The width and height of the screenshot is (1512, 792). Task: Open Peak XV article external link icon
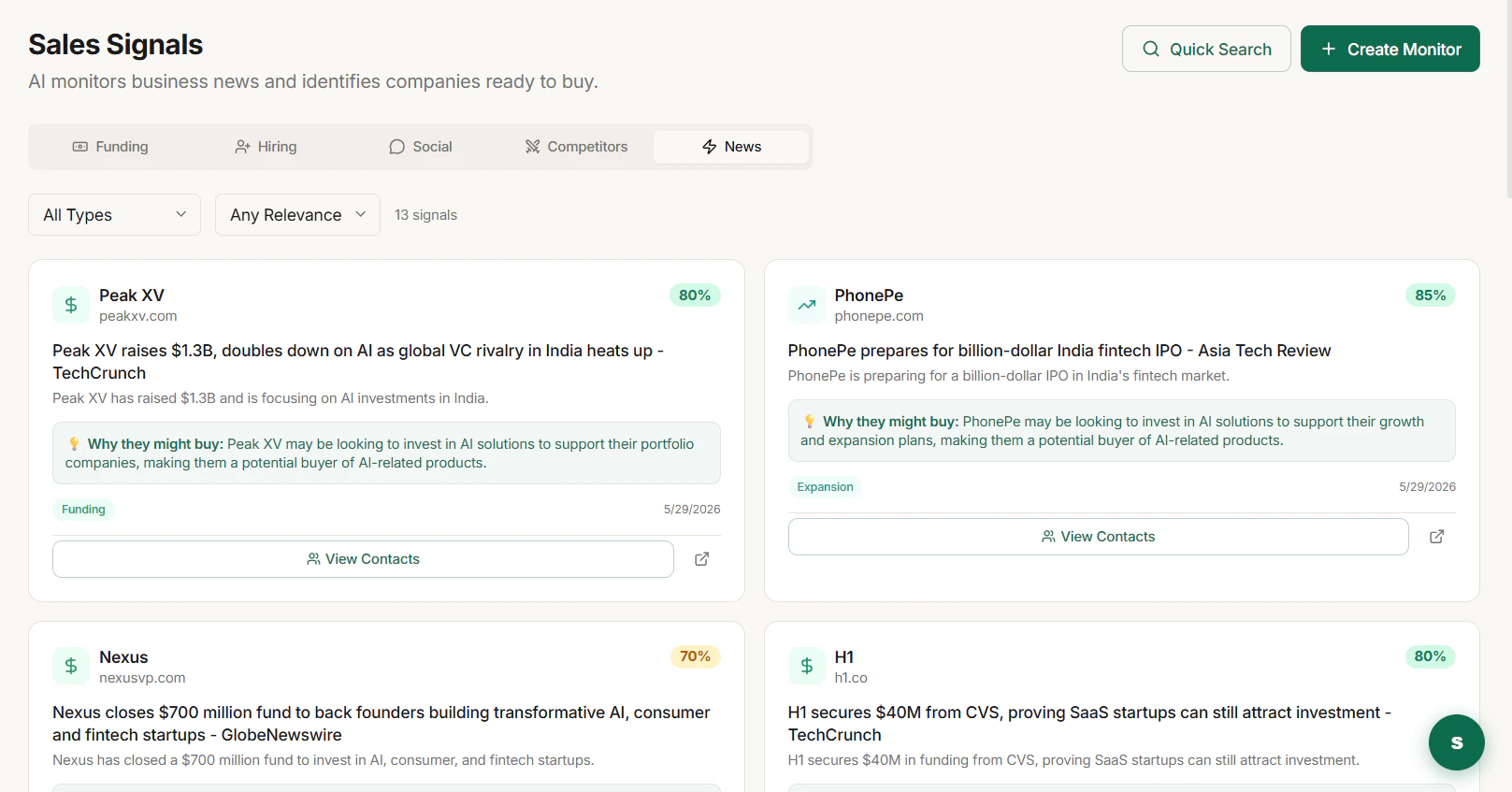coord(702,559)
